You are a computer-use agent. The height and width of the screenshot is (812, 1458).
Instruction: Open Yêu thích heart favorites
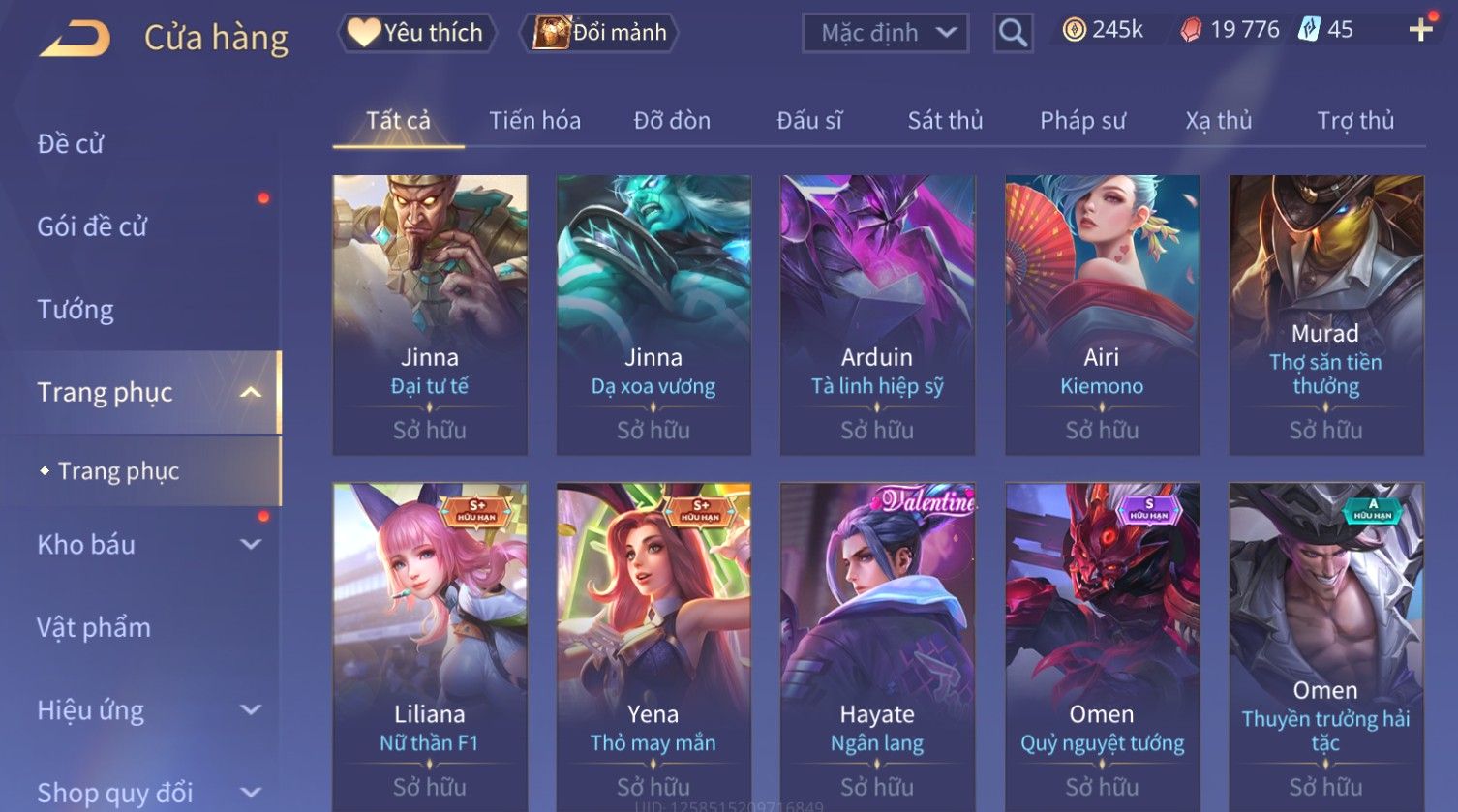[416, 33]
